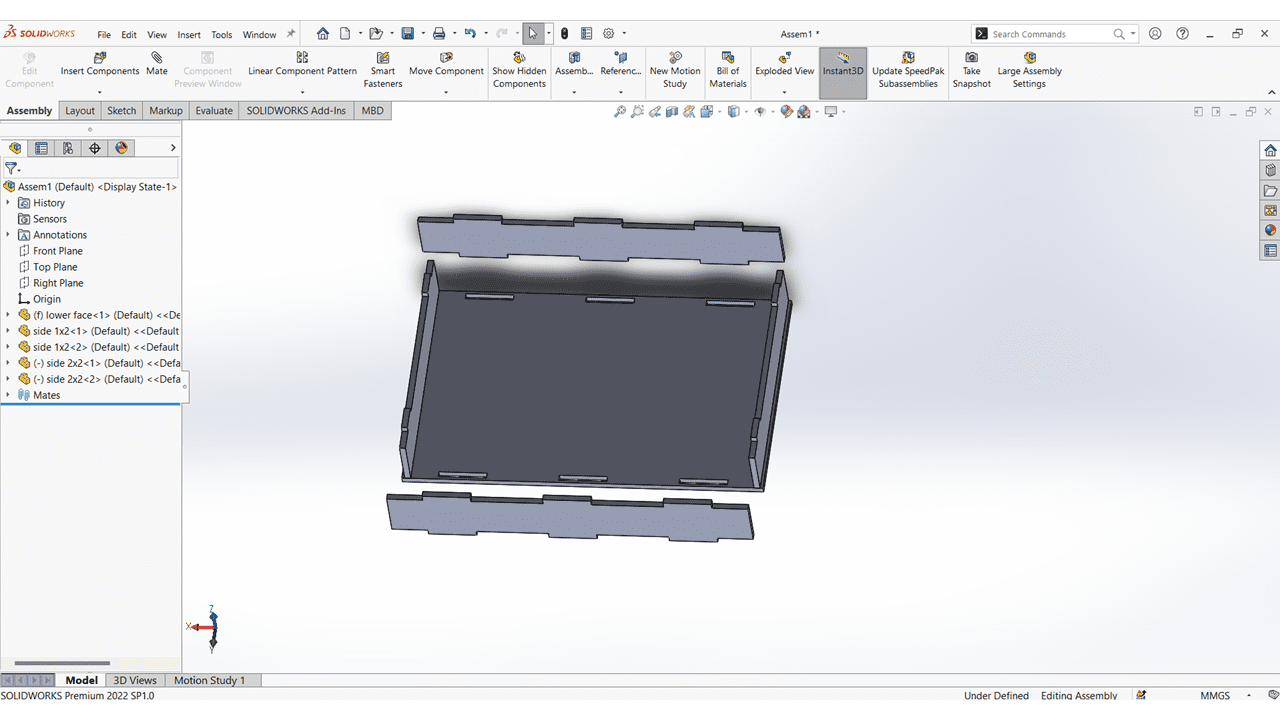Expand the Mates folder
The image size is (1280, 720).
(8, 394)
